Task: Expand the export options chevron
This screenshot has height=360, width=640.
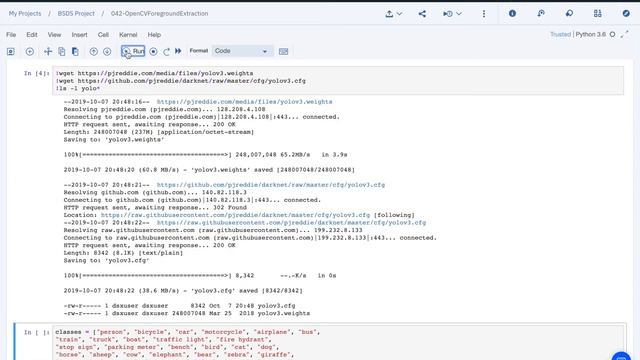Action: click(x=400, y=14)
